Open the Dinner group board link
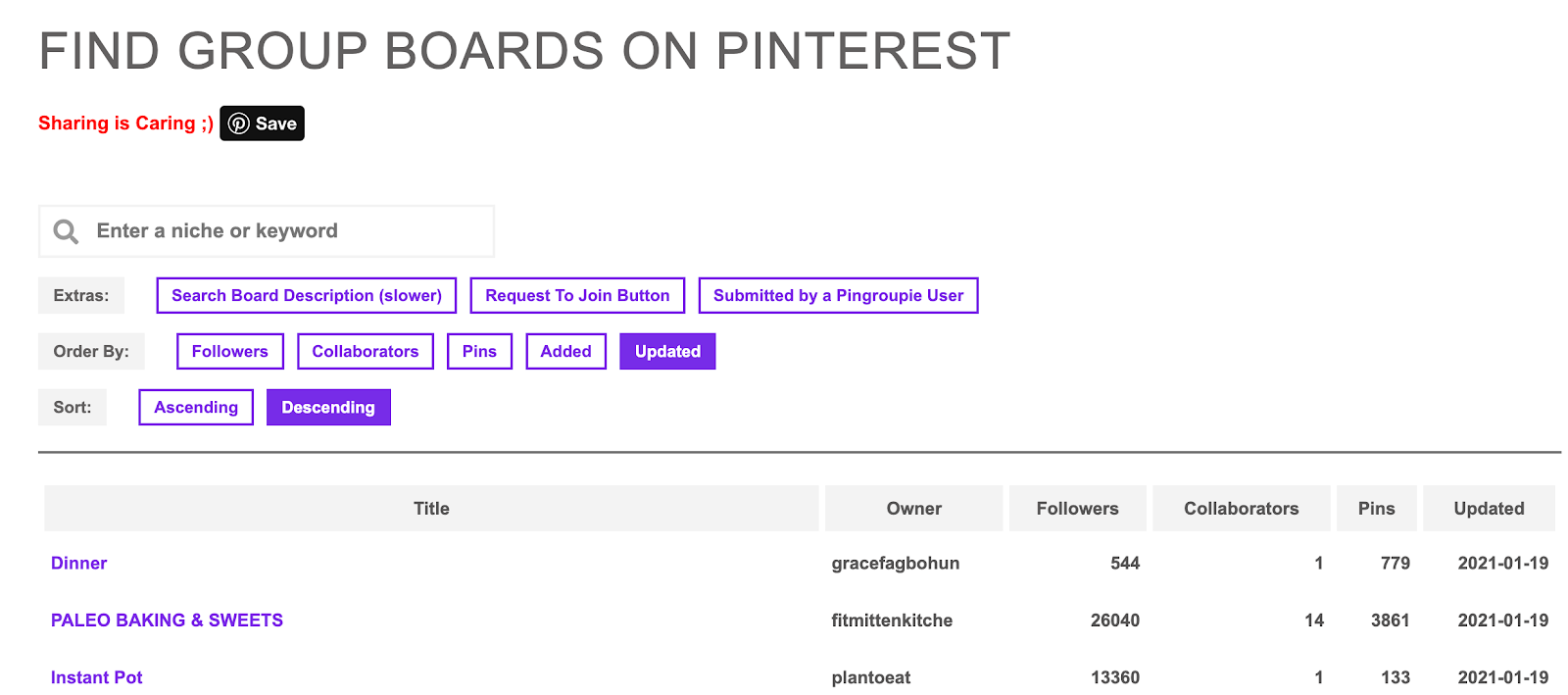The height and width of the screenshot is (695, 1568). click(78, 564)
